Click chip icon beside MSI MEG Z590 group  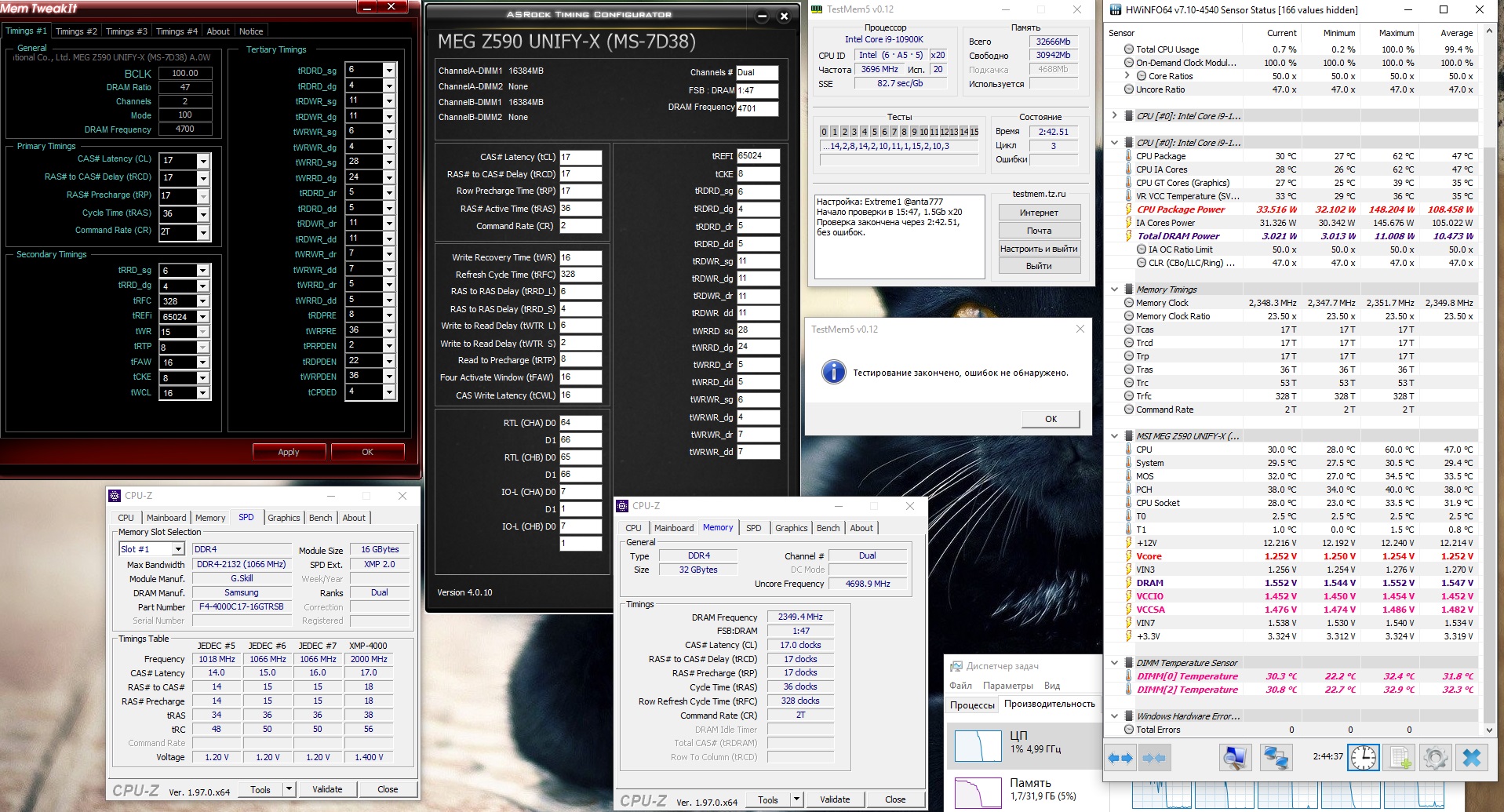tap(1128, 436)
